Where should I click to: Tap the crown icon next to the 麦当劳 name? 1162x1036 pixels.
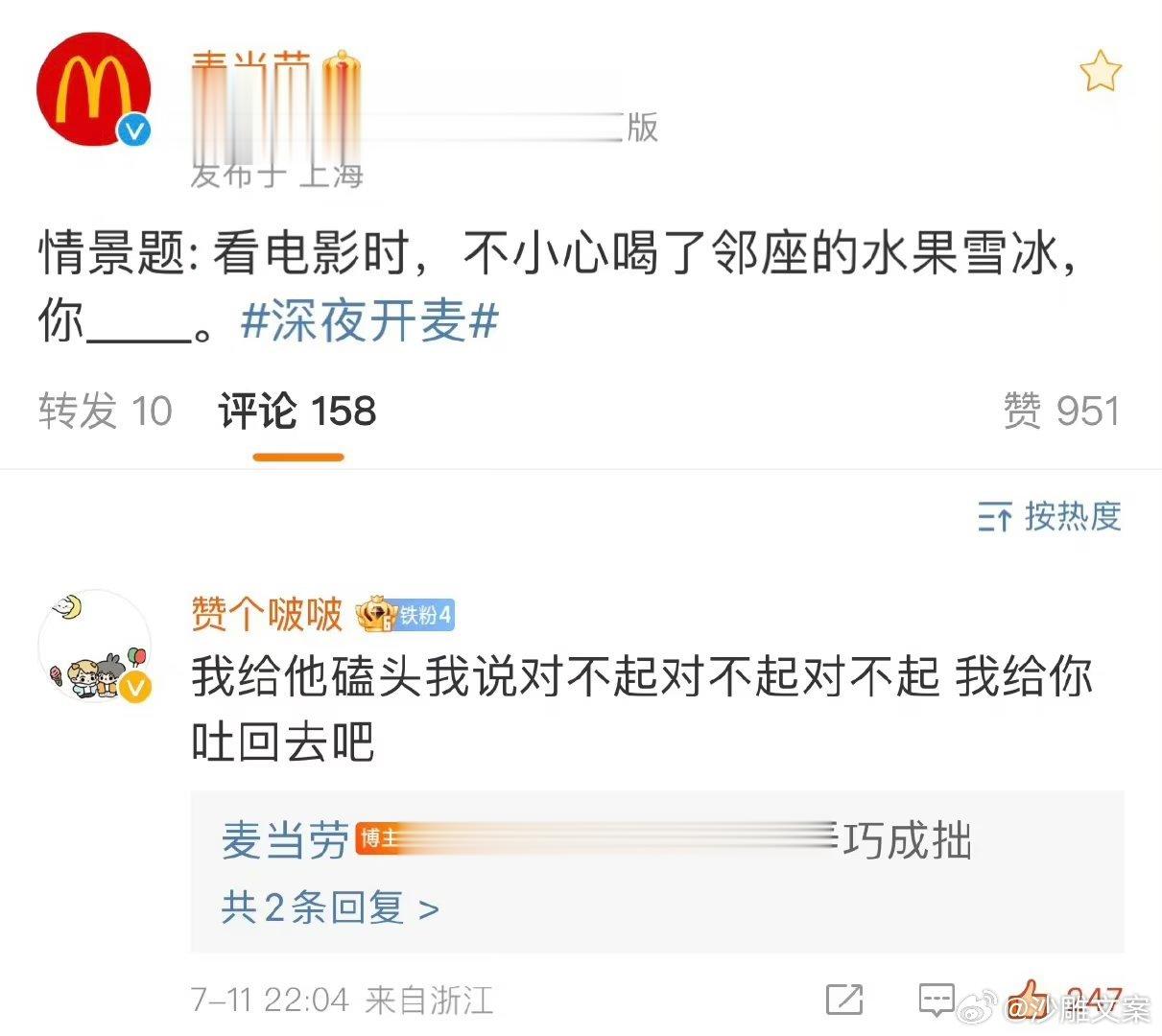342,77
